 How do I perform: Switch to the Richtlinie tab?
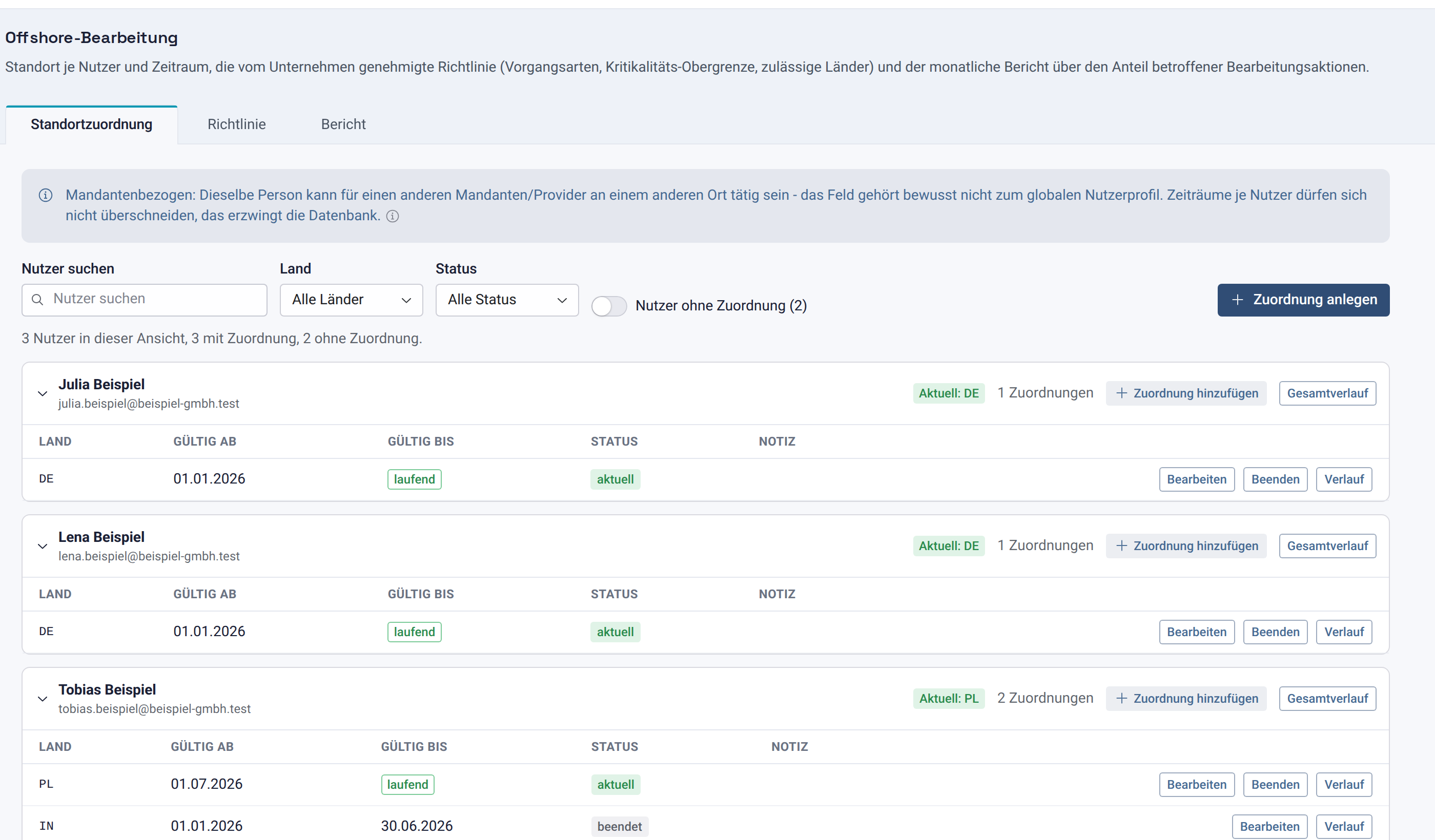[x=237, y=124]
